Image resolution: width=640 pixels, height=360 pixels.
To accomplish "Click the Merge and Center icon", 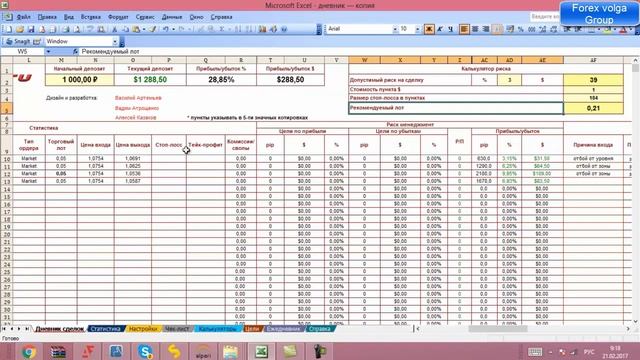I will [497, 29].
